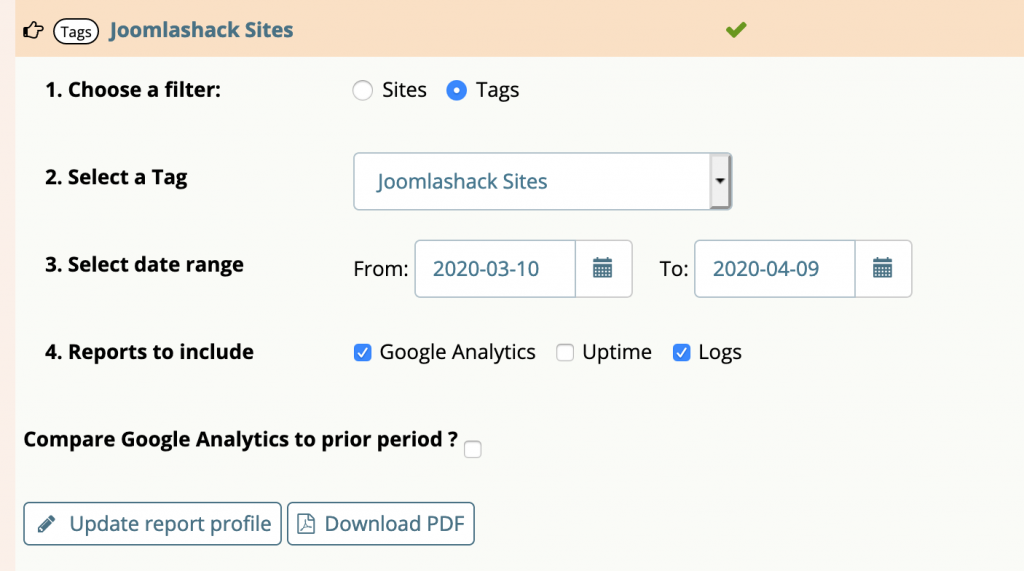
Task: Select the Tags filter radio button
Action: (456, 90)
